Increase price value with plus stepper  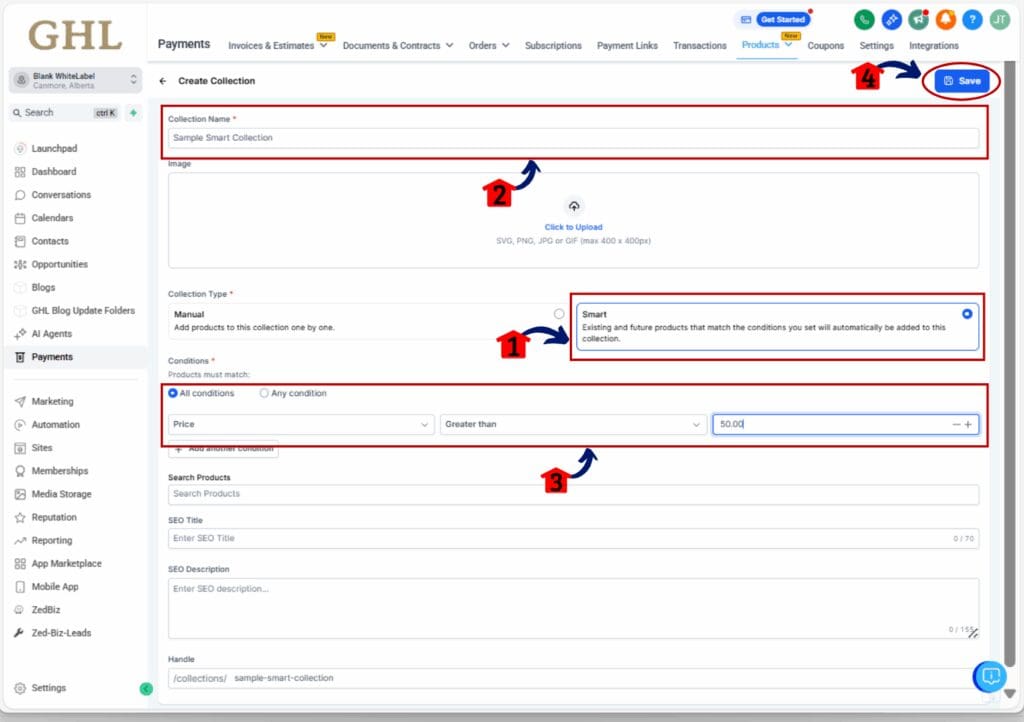pos(968,425)
